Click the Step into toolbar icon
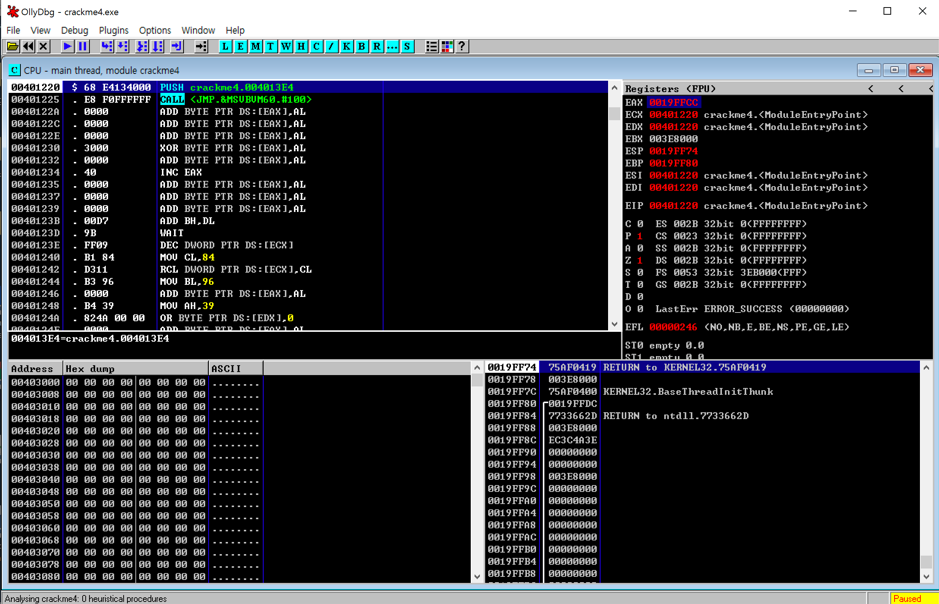This screenshot has width=939, height=604. [x=107, y=46]
